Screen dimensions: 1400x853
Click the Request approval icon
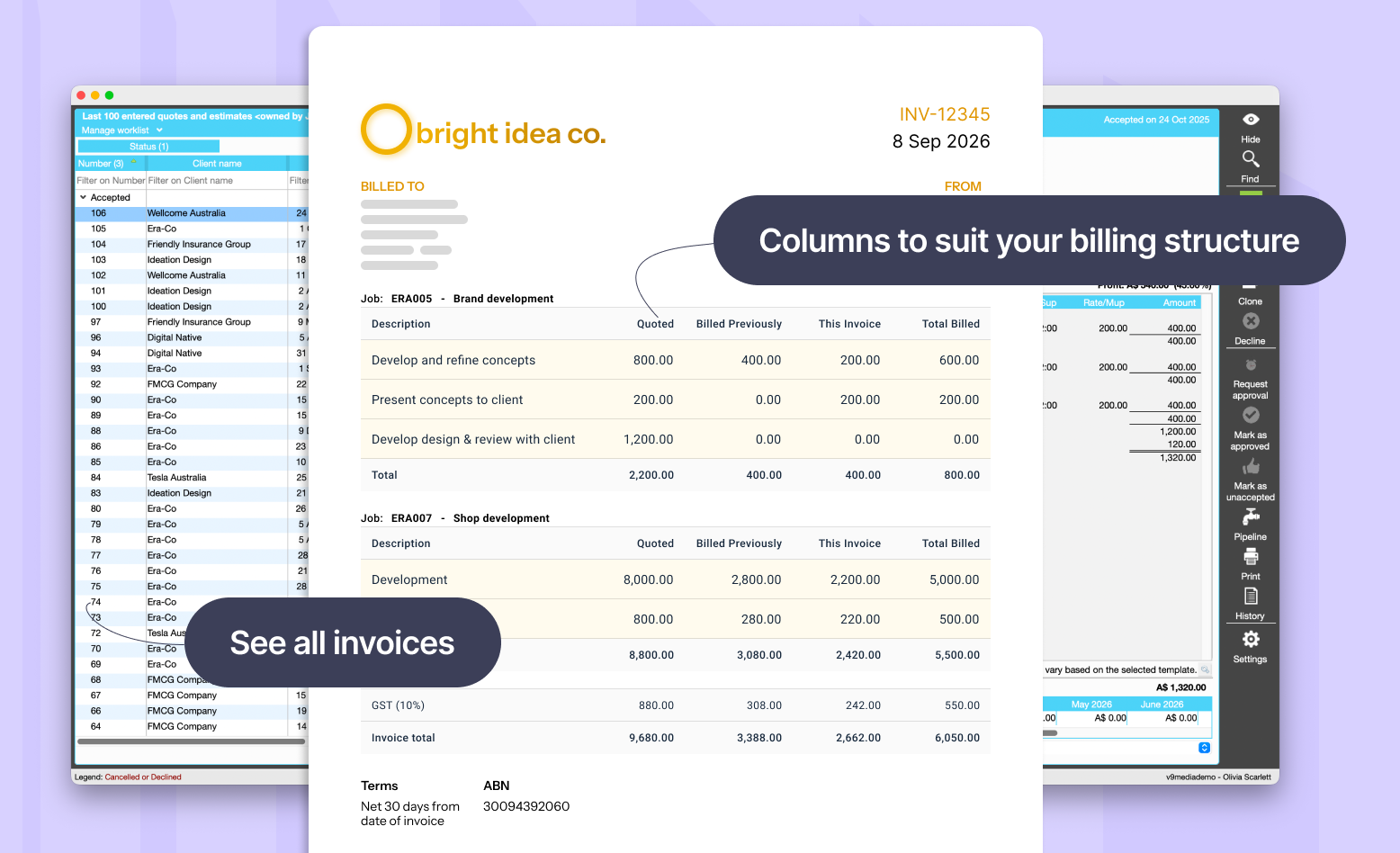coord(1251,365)
